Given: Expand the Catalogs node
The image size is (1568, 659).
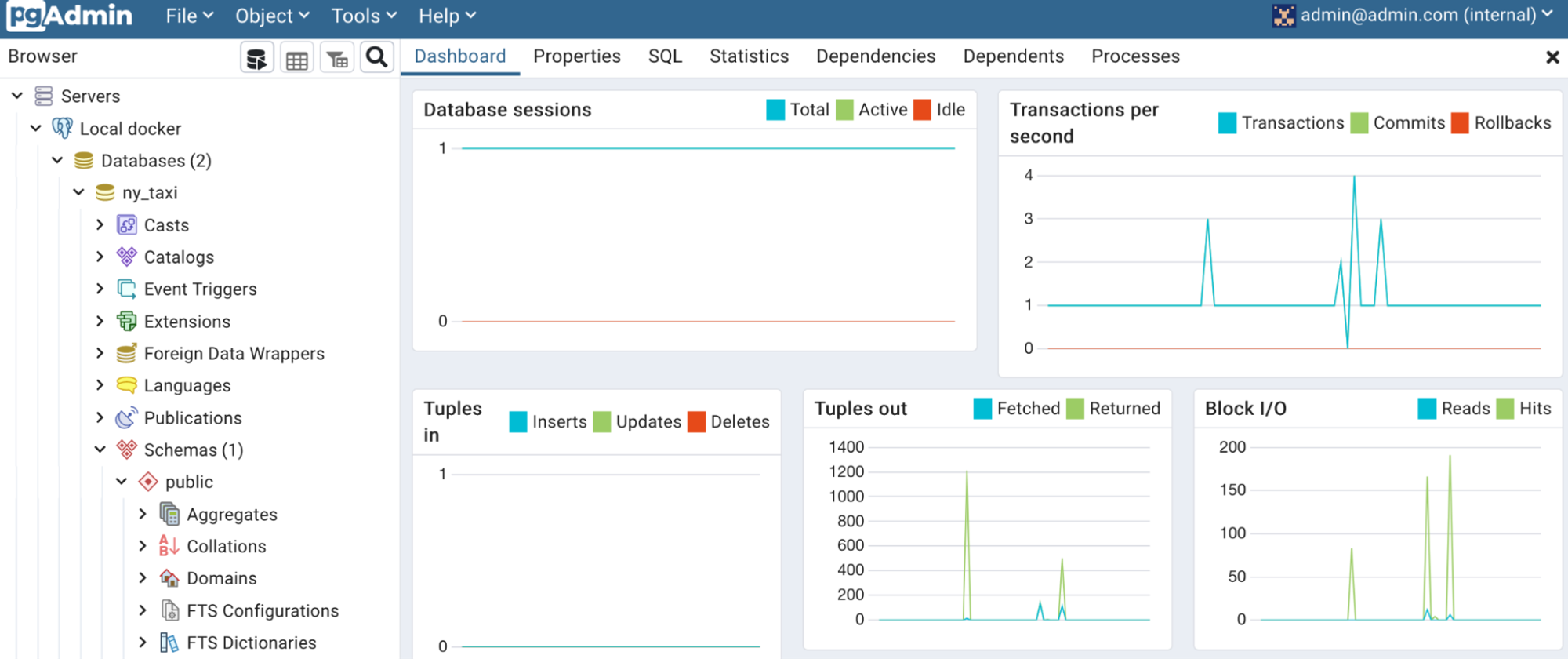Looking at the screenshot, I should 100,257.
